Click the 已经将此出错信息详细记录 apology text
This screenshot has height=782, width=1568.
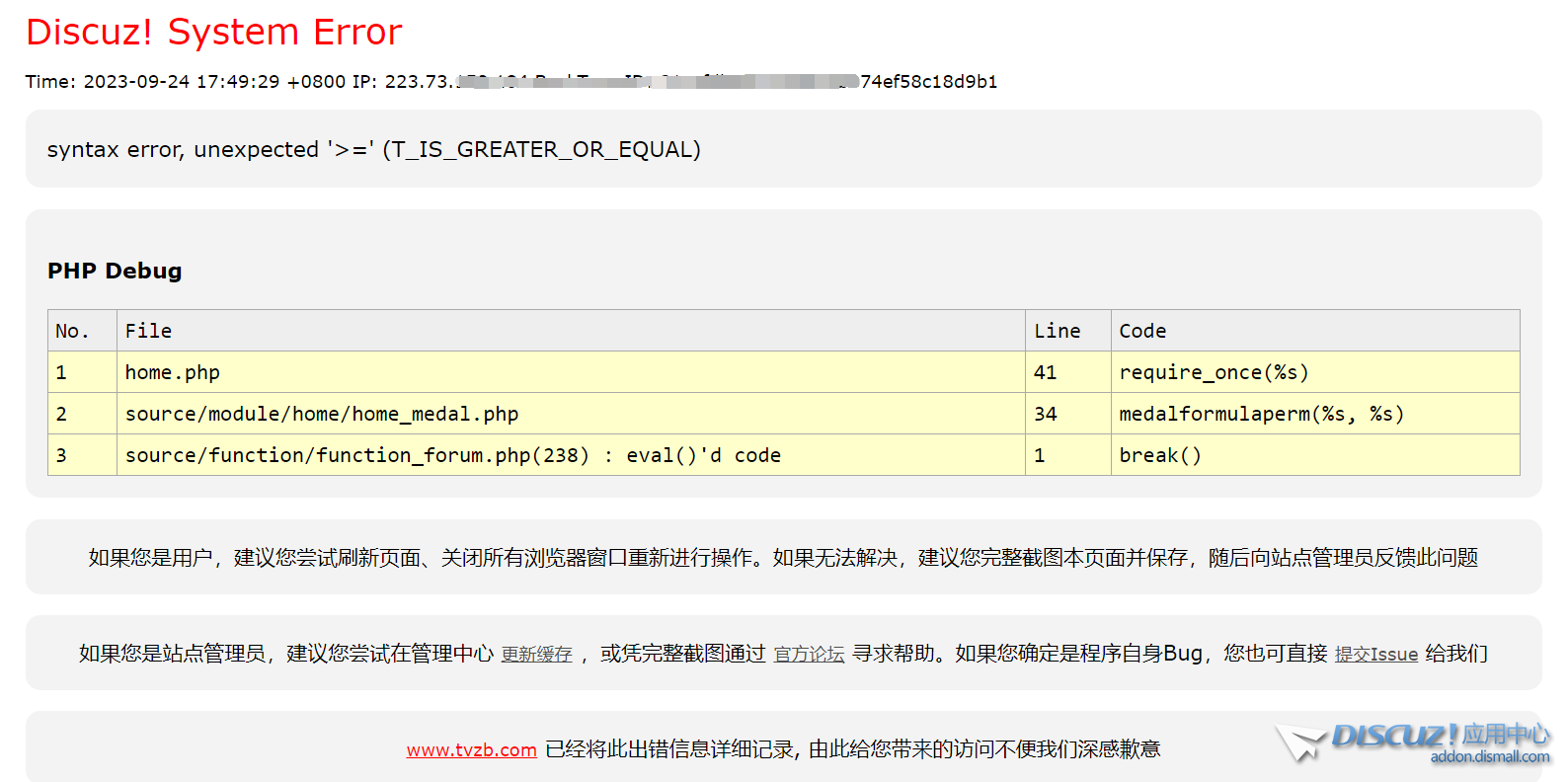pyautogui.click(x=853, y=749)
